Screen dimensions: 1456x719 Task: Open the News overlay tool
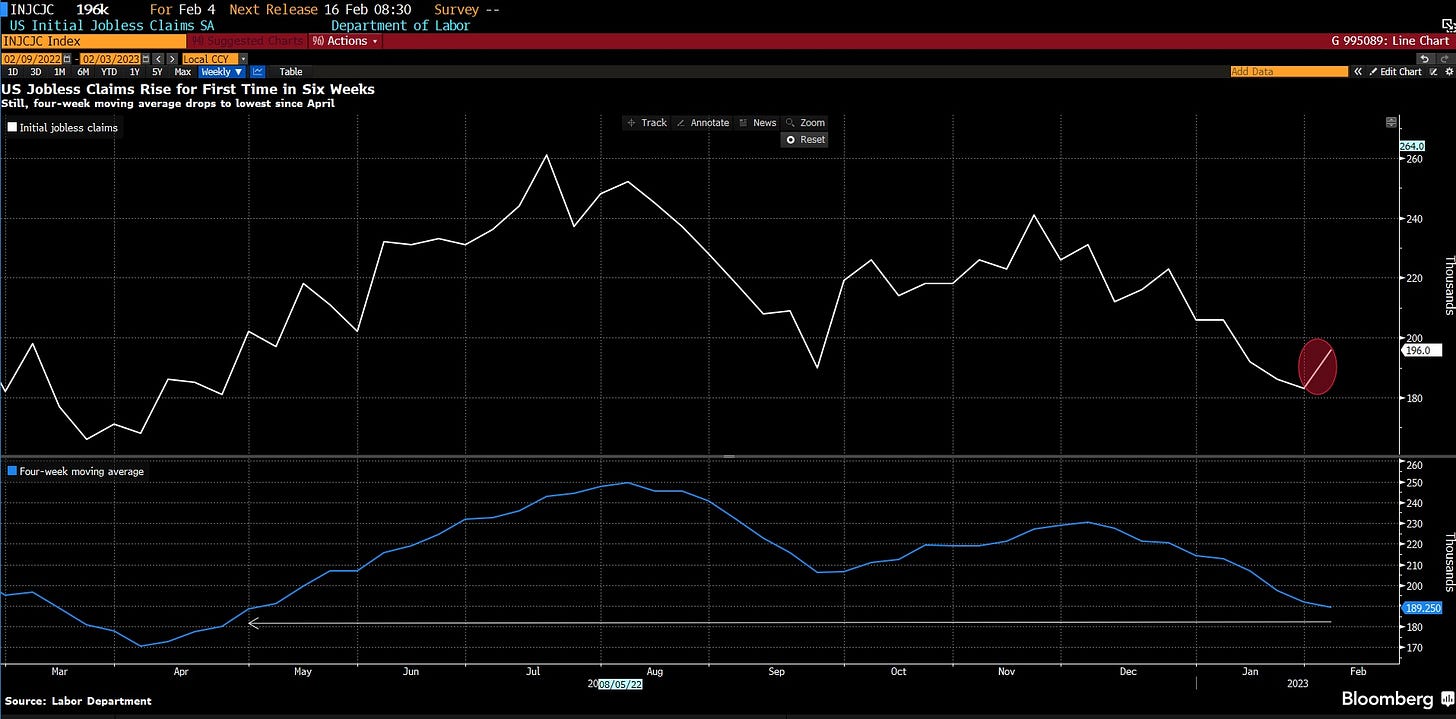point(757,122)
